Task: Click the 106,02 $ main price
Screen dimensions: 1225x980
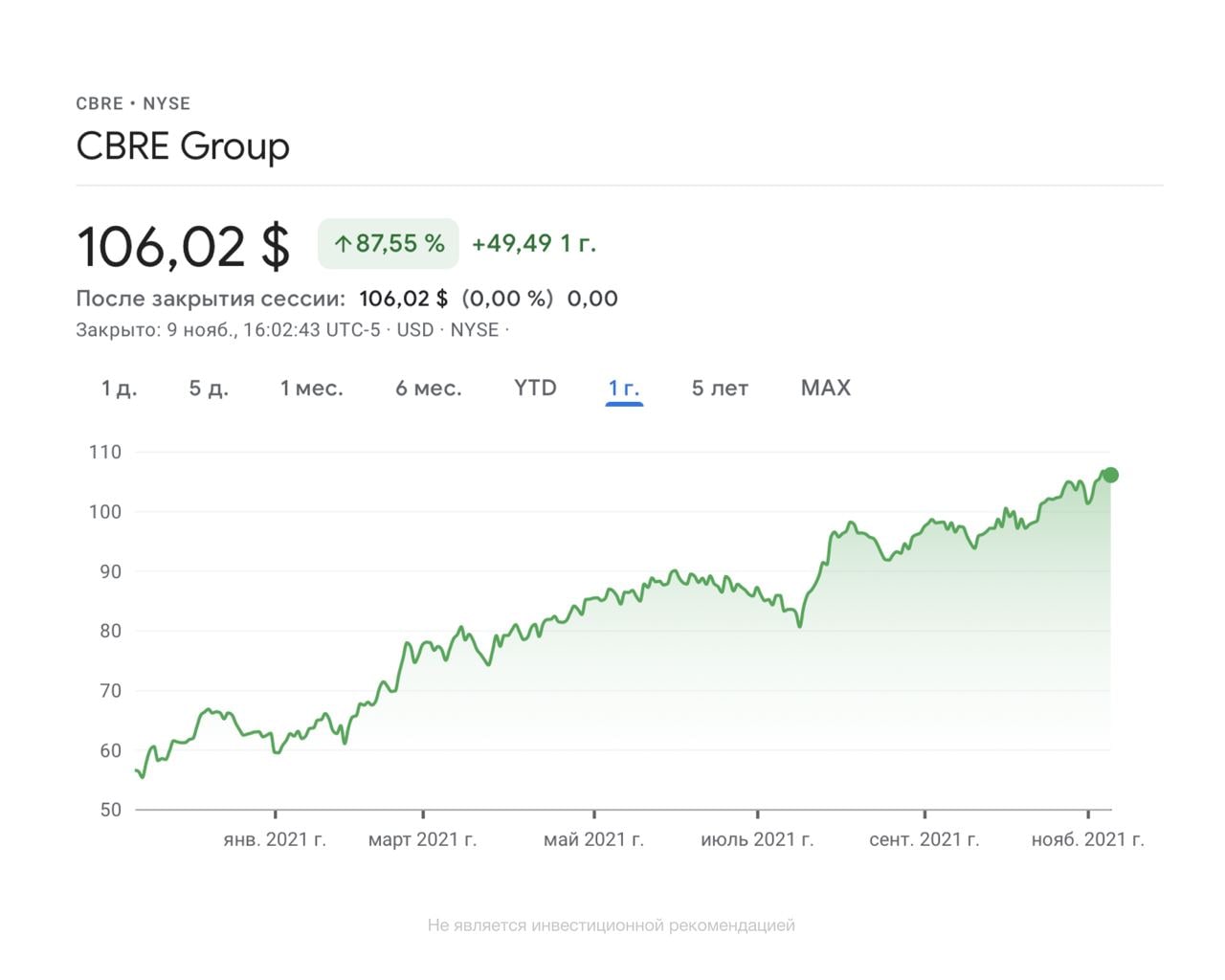Action: tap(183, 245)
